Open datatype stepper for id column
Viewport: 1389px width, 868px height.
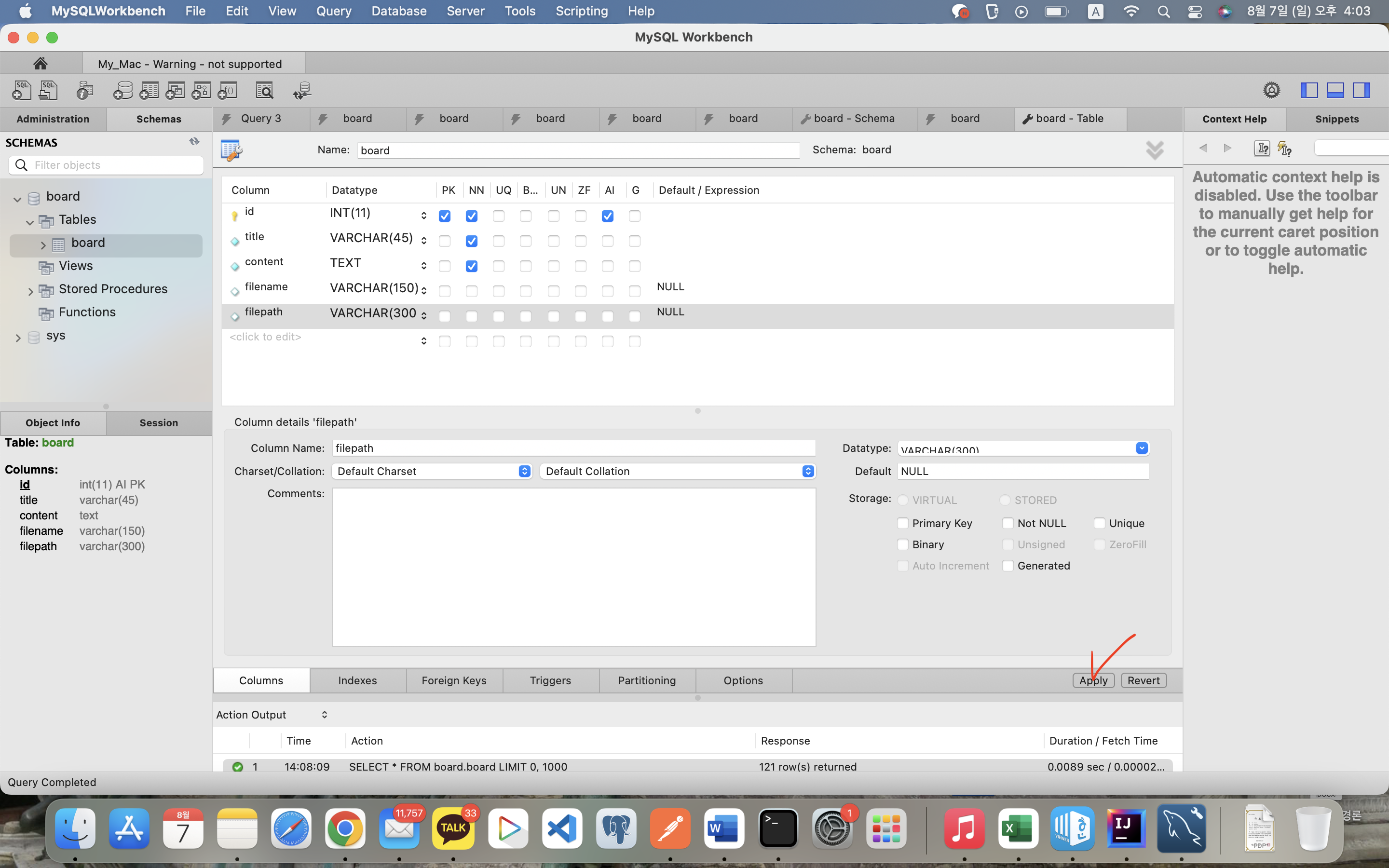tap(423, 215)
